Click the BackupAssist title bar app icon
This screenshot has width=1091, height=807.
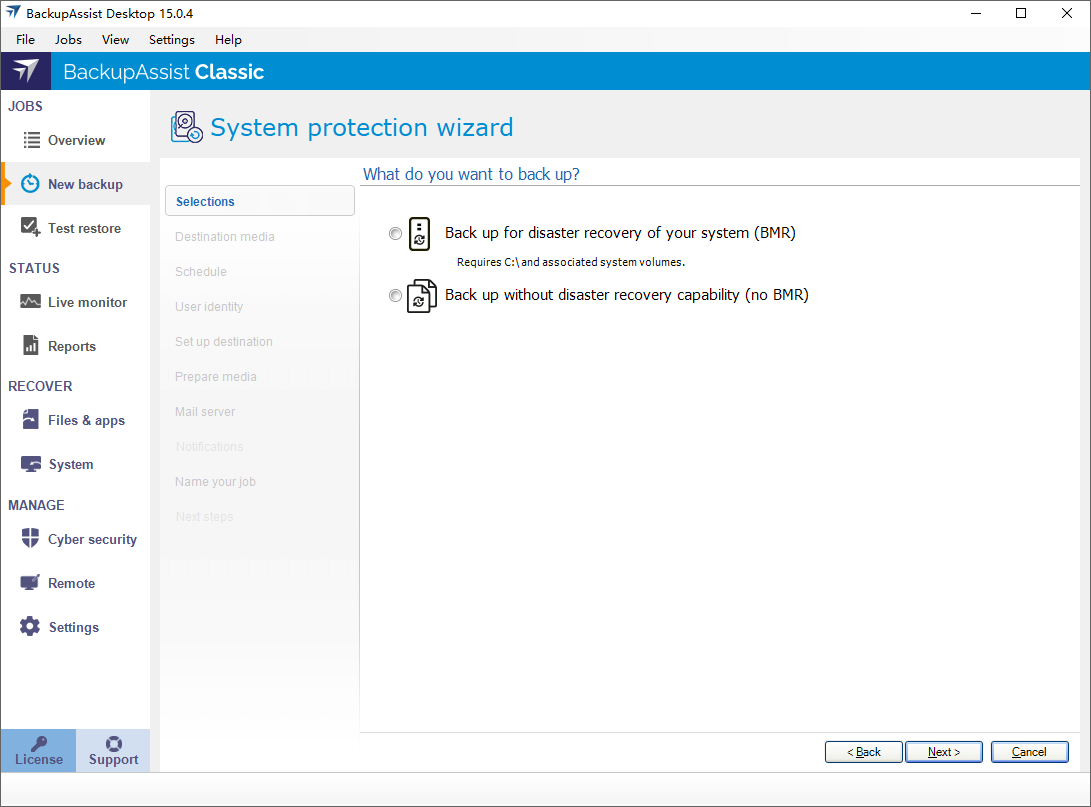[x=13, y=13]
